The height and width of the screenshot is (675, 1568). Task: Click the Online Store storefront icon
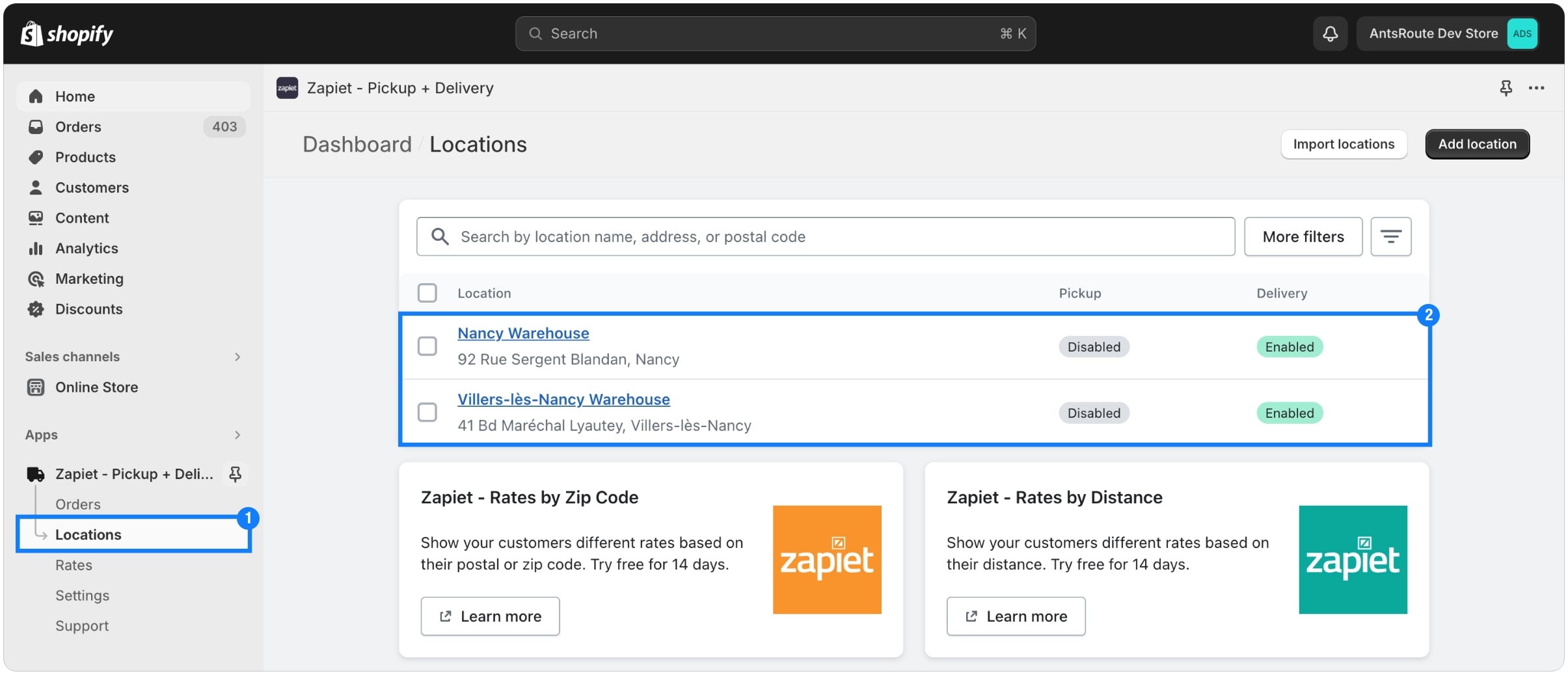[x=36, y=387]
